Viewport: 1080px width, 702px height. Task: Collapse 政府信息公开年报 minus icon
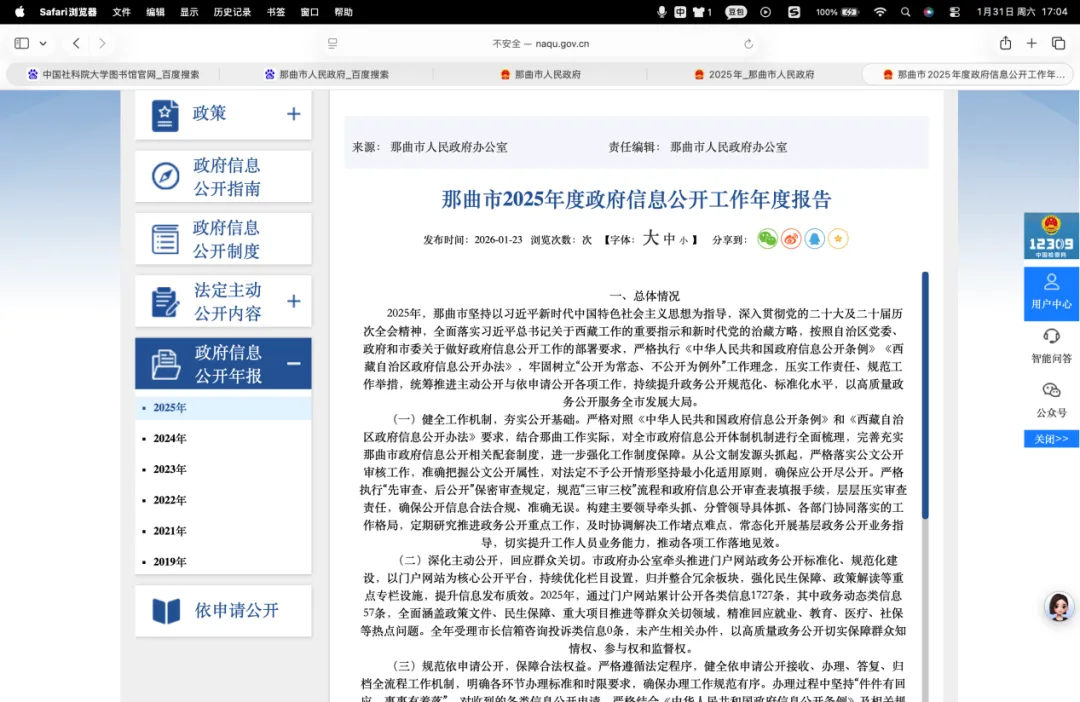(x=293, y=364)
